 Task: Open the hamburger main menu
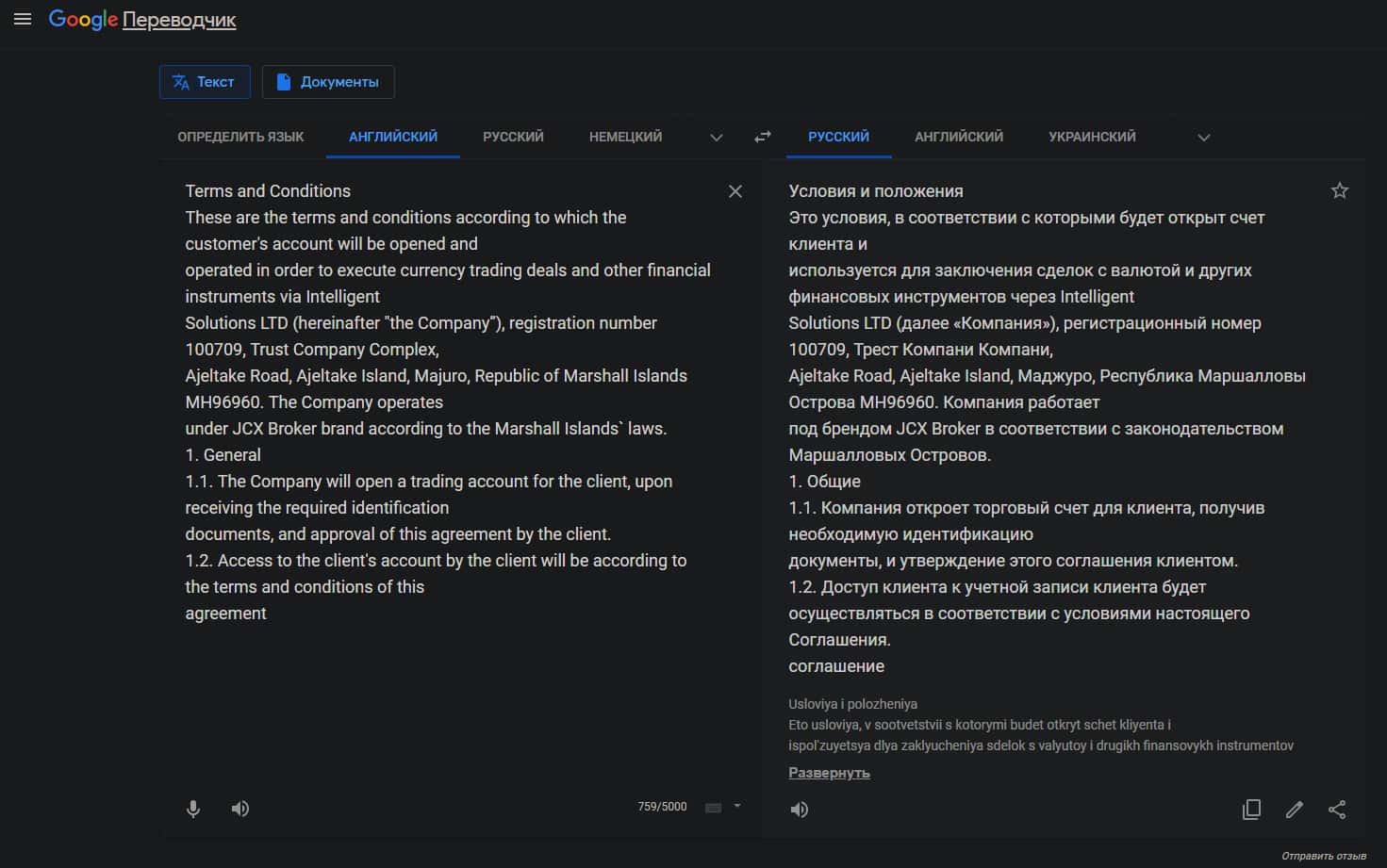(23, 19)
